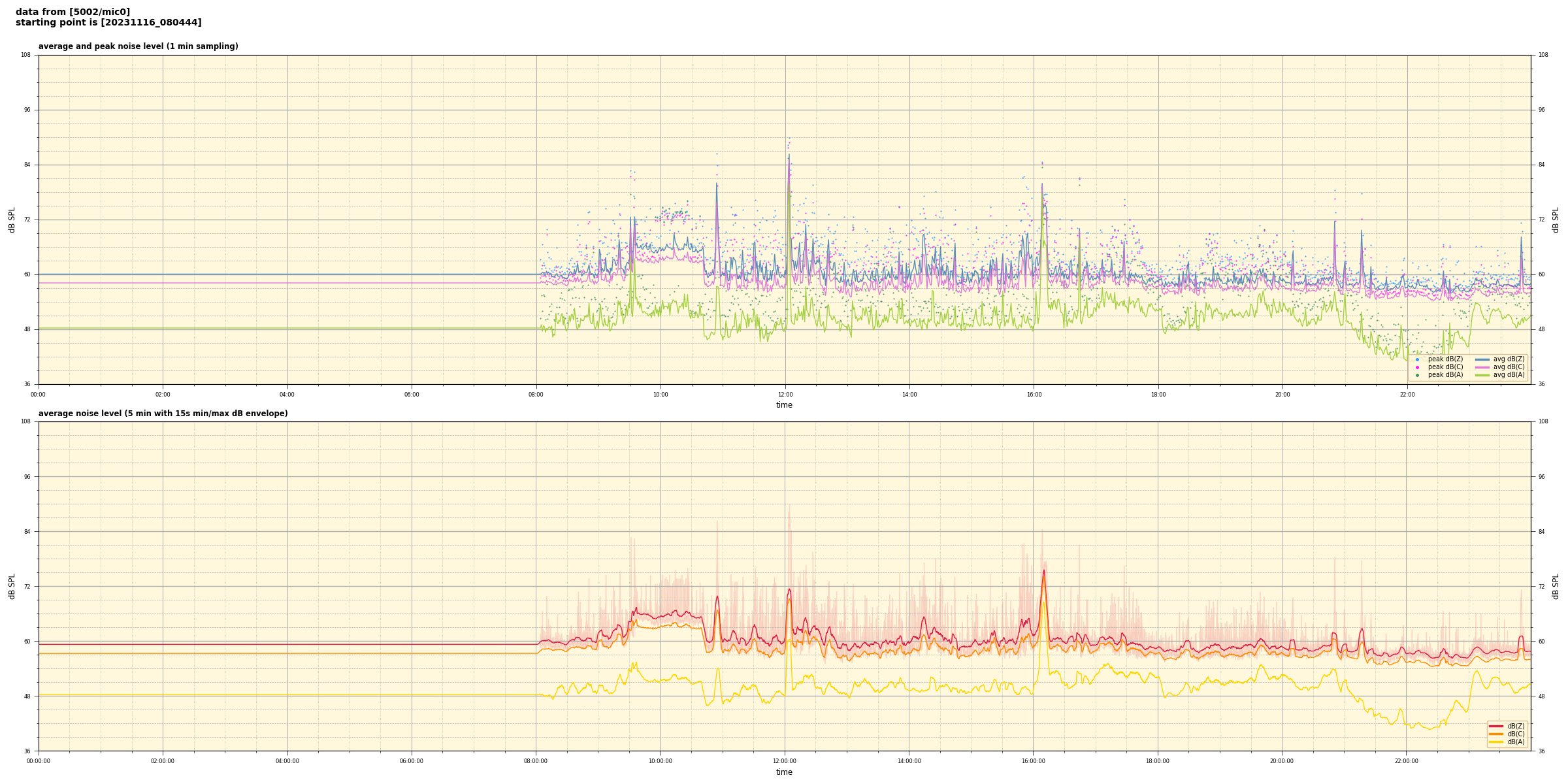Click the 84 value on top chart's left axis
Screen dimensions: 1568x784
[27, 165]
